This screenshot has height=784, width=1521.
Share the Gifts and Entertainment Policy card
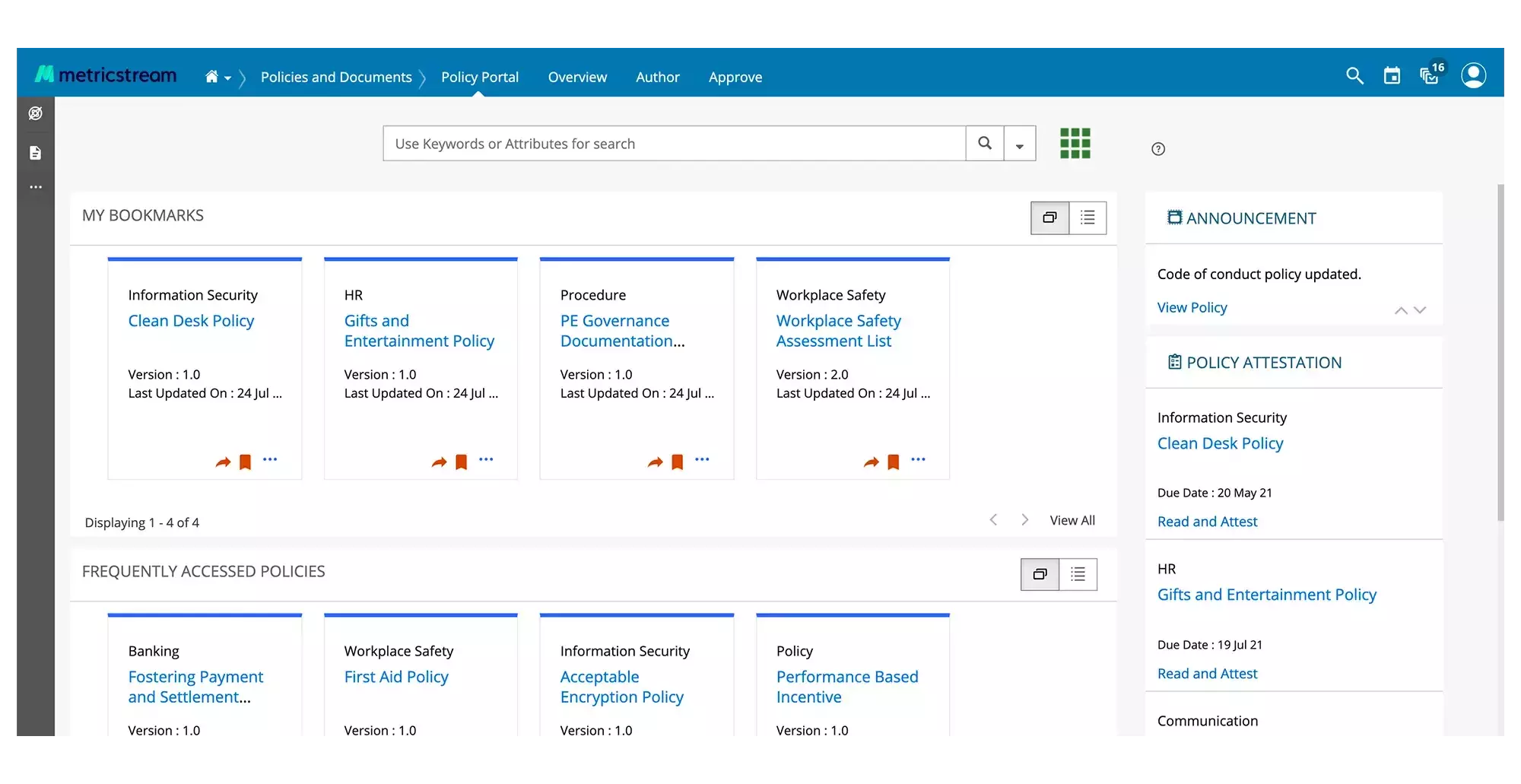439,462
